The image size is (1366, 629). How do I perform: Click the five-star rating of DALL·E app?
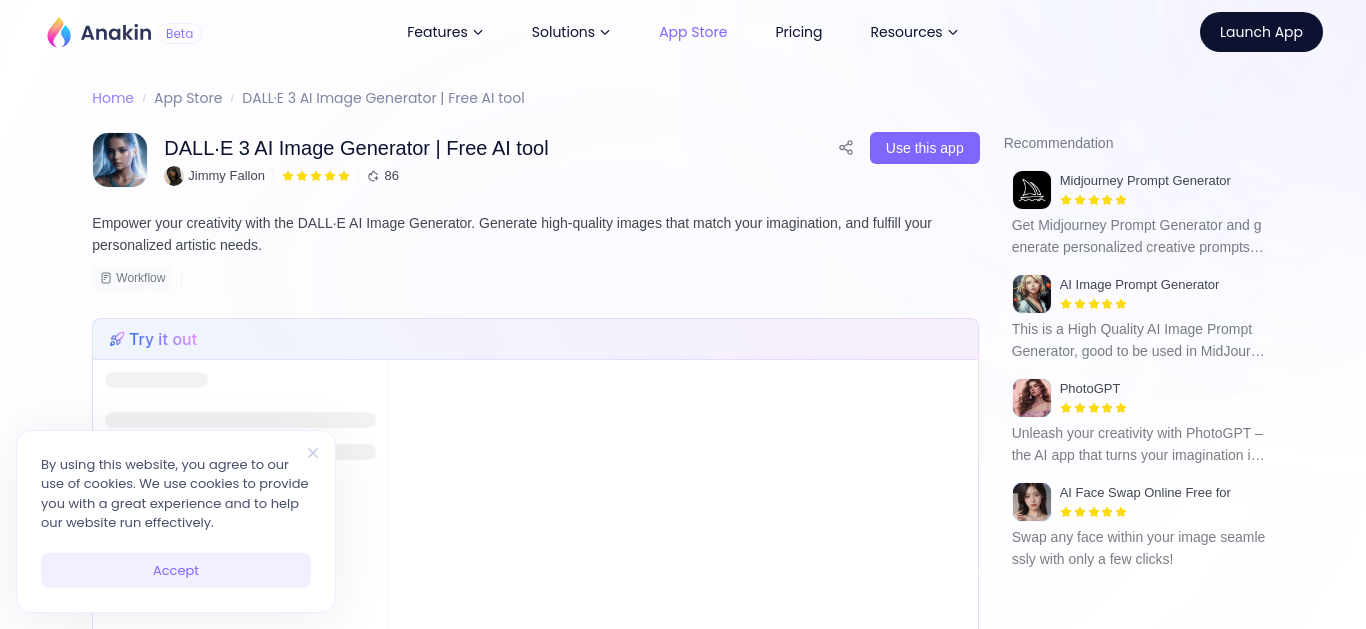click(x=316, y=176)
